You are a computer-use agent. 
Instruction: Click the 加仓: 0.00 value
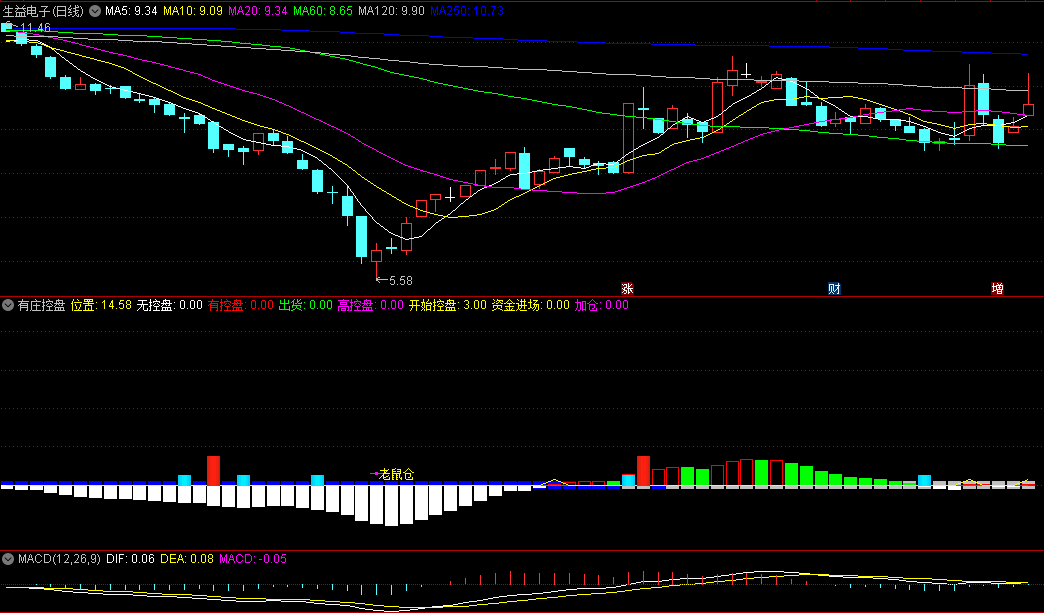(x=601, y=306)
